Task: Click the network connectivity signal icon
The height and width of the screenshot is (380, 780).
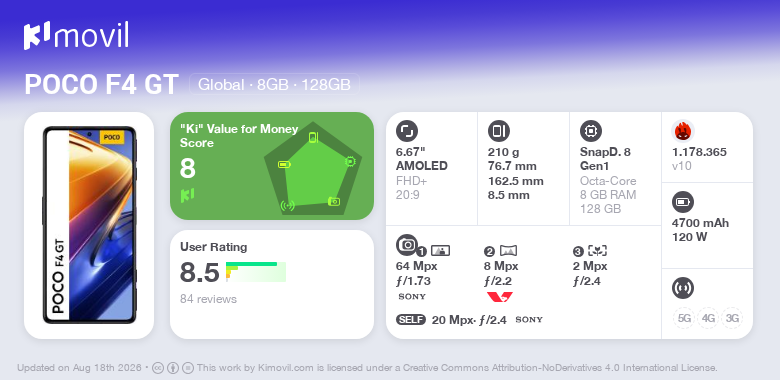Action: (682, 288)
